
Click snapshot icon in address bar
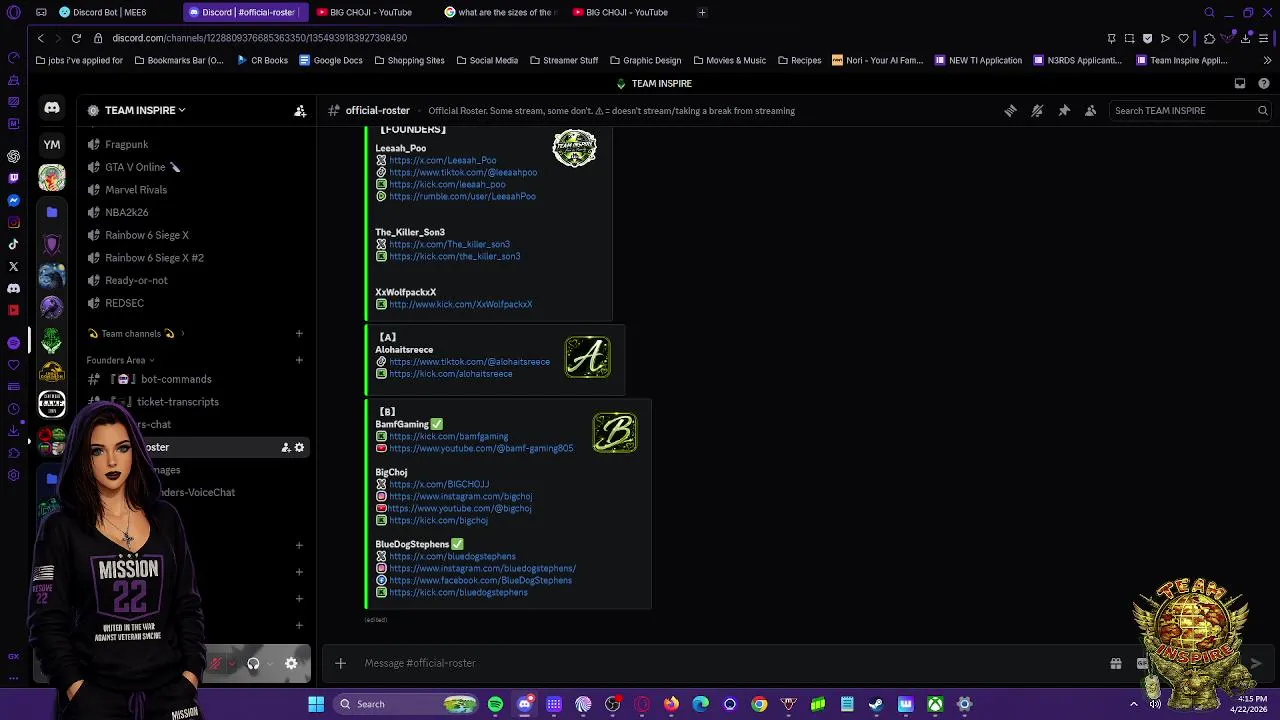[1130, 38]
